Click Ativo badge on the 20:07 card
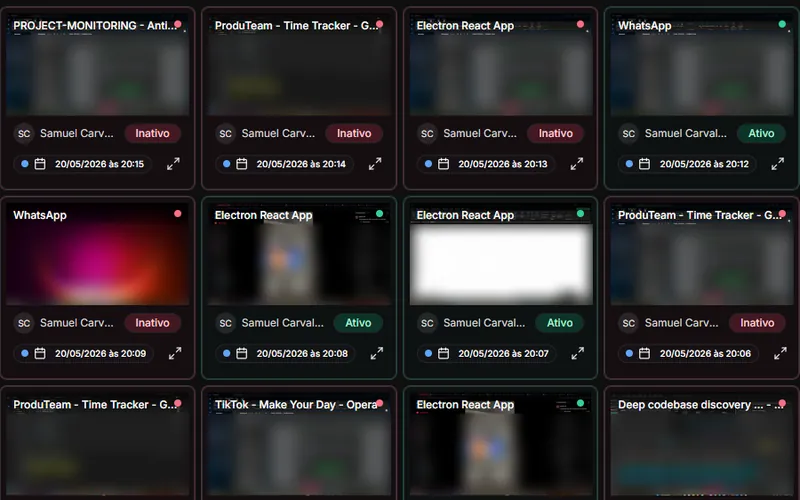This screenshot has width=800, height=500. (560, 322)
